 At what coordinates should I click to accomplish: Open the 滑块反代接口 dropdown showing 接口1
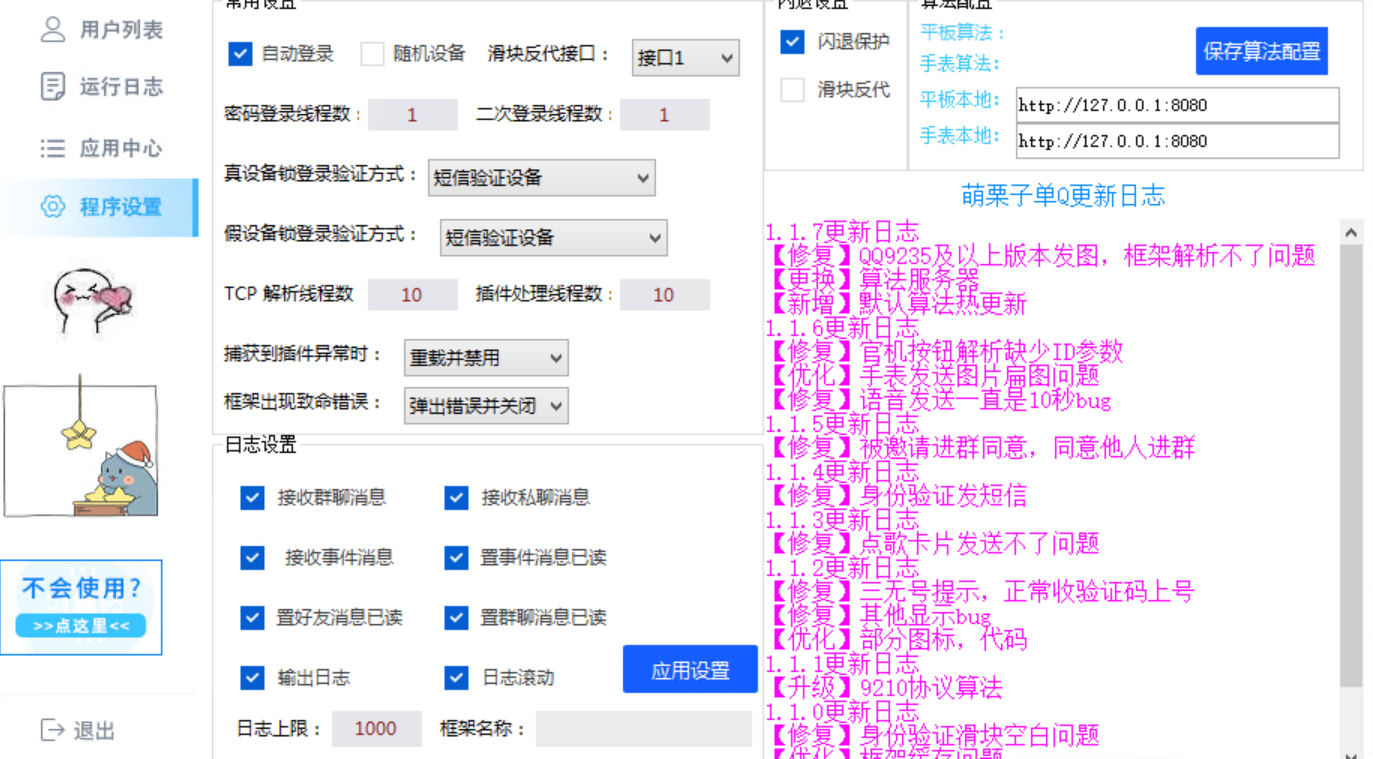click(x=686, y=58)
